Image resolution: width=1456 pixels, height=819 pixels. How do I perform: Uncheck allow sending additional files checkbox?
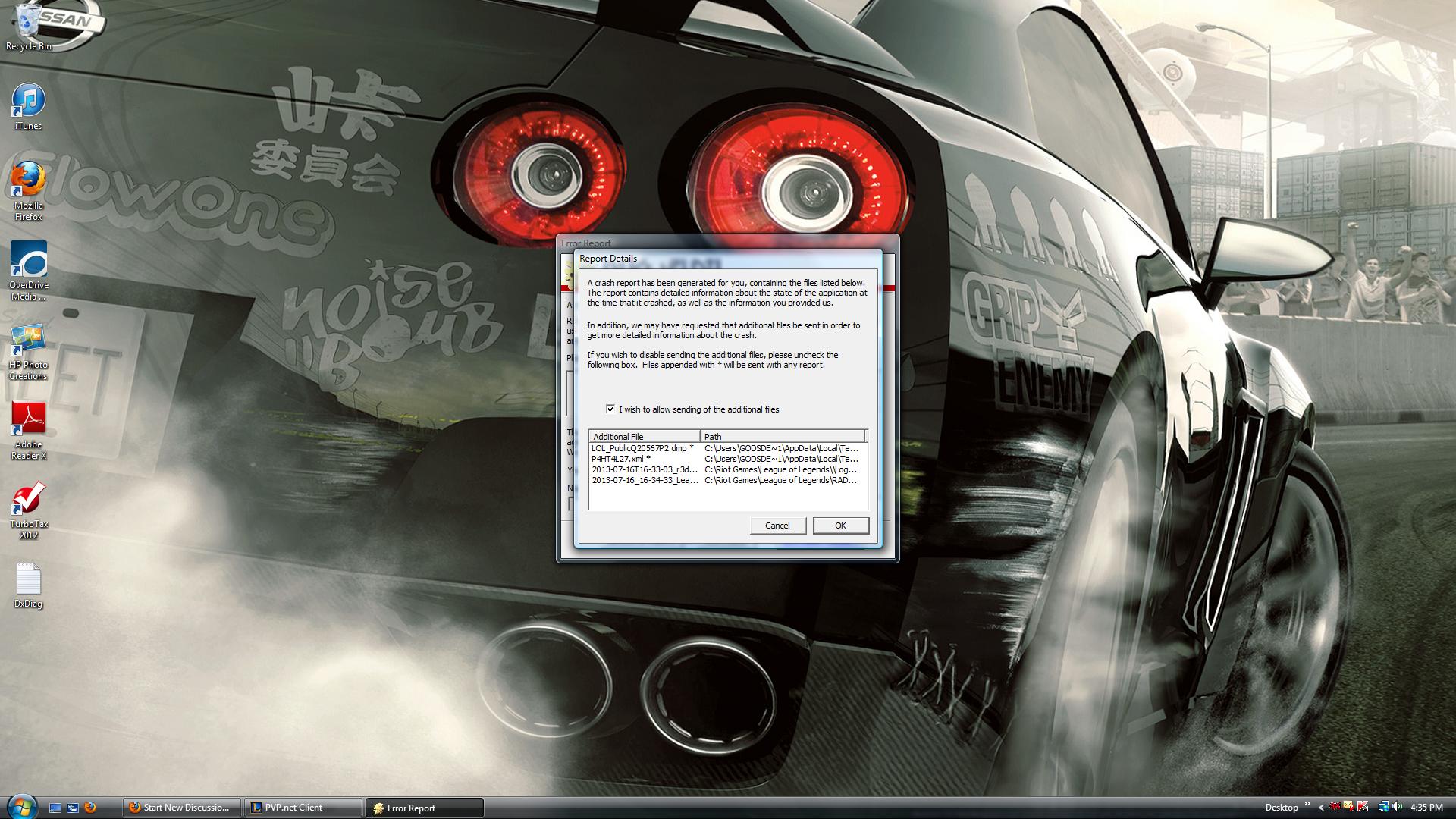[610, 409]
